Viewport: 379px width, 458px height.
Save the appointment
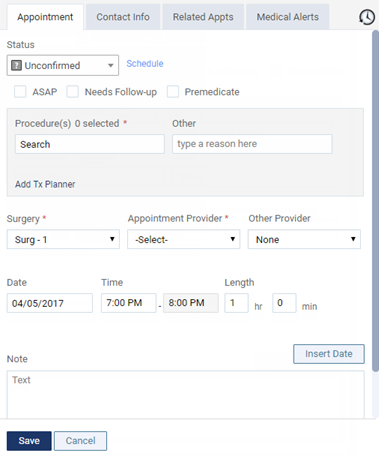coord(29,441)
